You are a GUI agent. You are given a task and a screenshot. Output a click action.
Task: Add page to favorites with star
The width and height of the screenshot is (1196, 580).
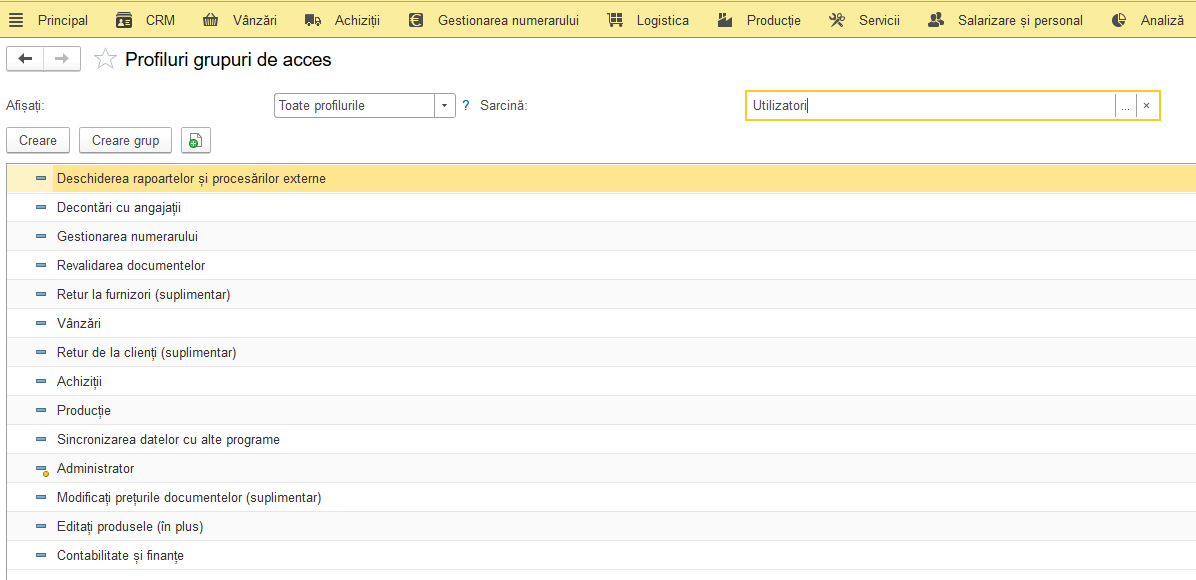pos(104,60)
